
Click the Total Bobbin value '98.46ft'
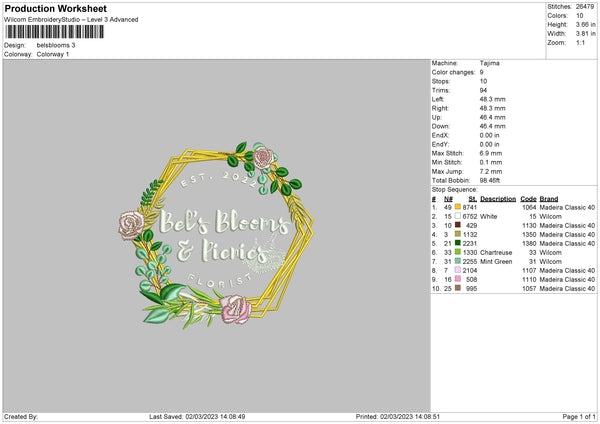[490, 180]
